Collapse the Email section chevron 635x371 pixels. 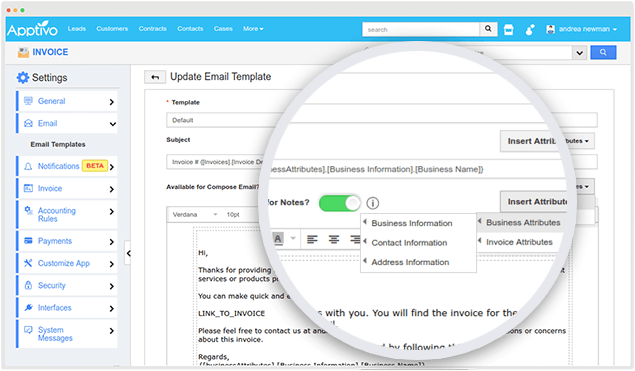[113, 124]
